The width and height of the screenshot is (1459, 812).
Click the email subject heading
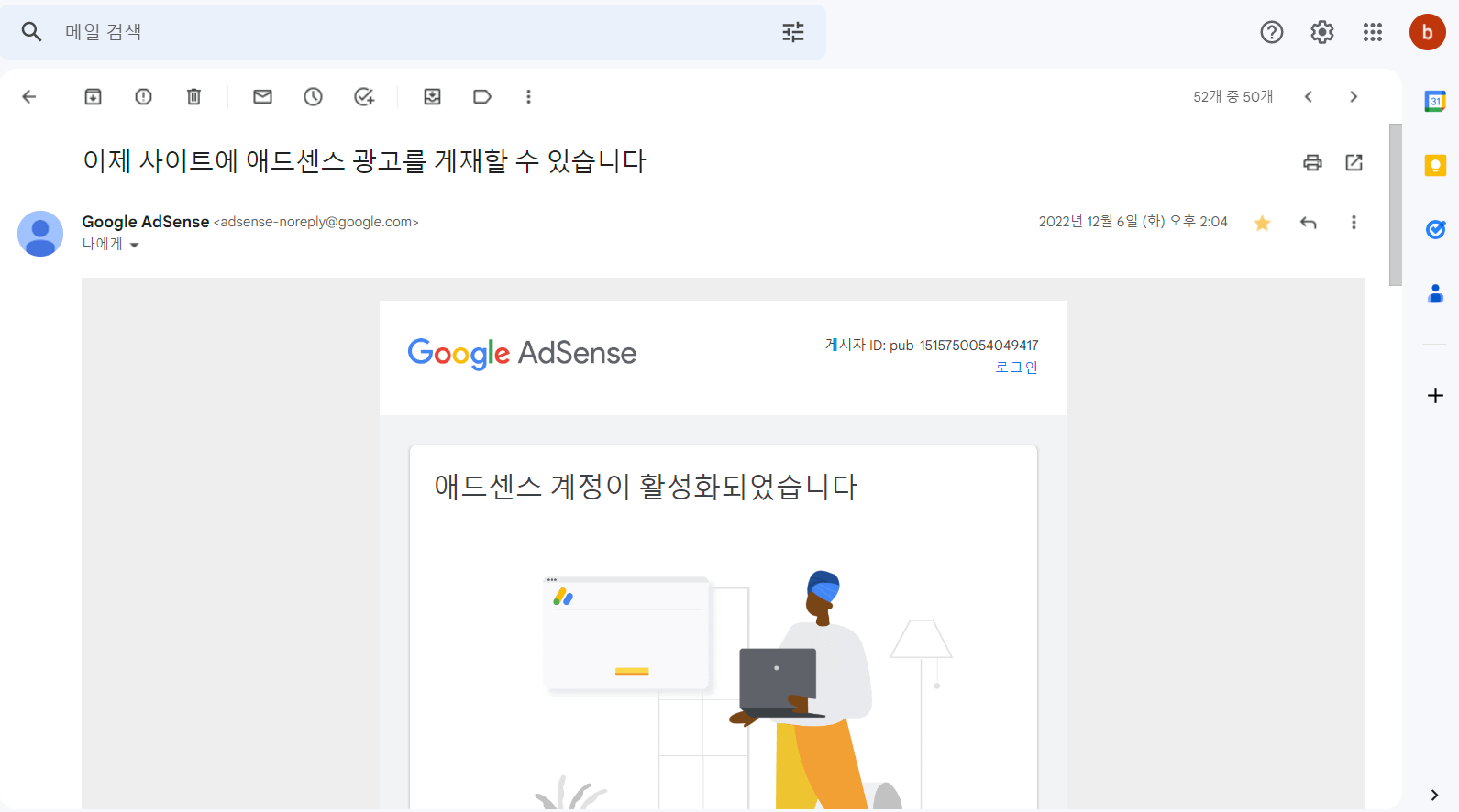(364, 161)
